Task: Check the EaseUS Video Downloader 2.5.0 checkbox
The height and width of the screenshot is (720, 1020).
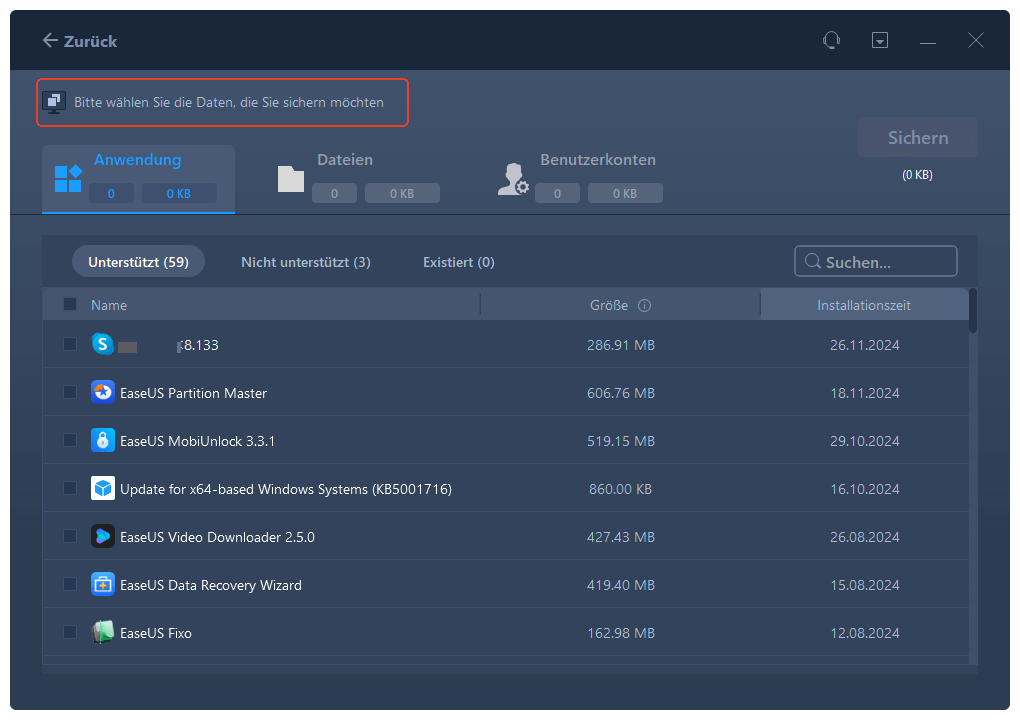Action: (x=70, y=537)
